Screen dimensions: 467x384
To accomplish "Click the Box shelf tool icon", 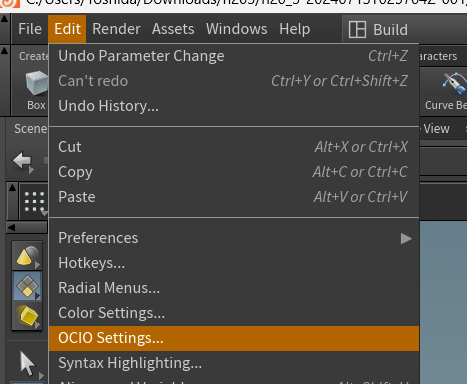I will [36, 83].
